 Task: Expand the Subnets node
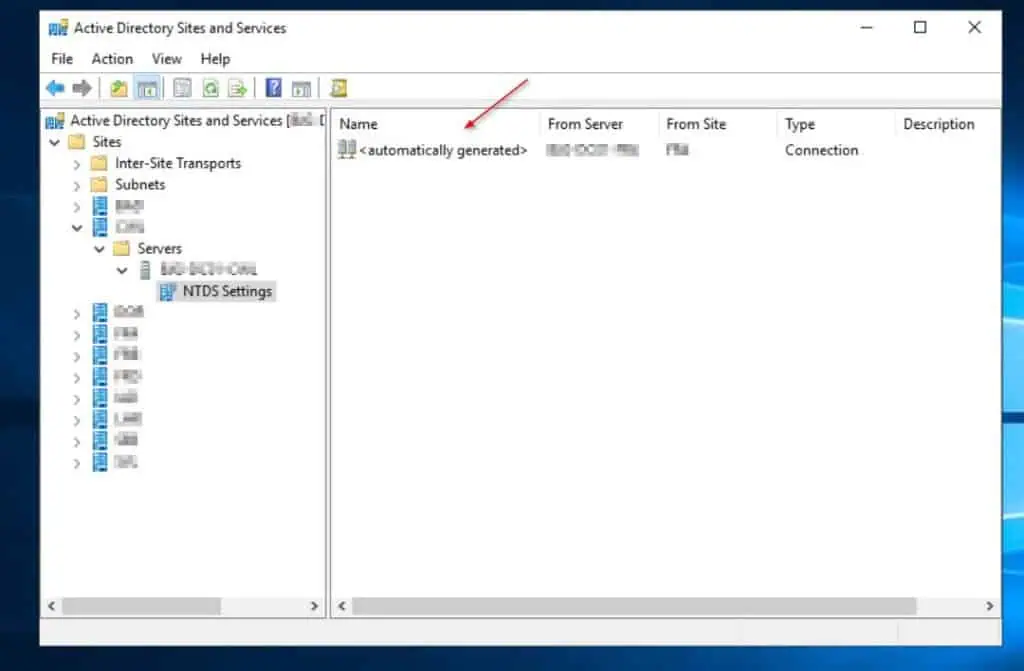pyautogui.click(x=76, y=186)
